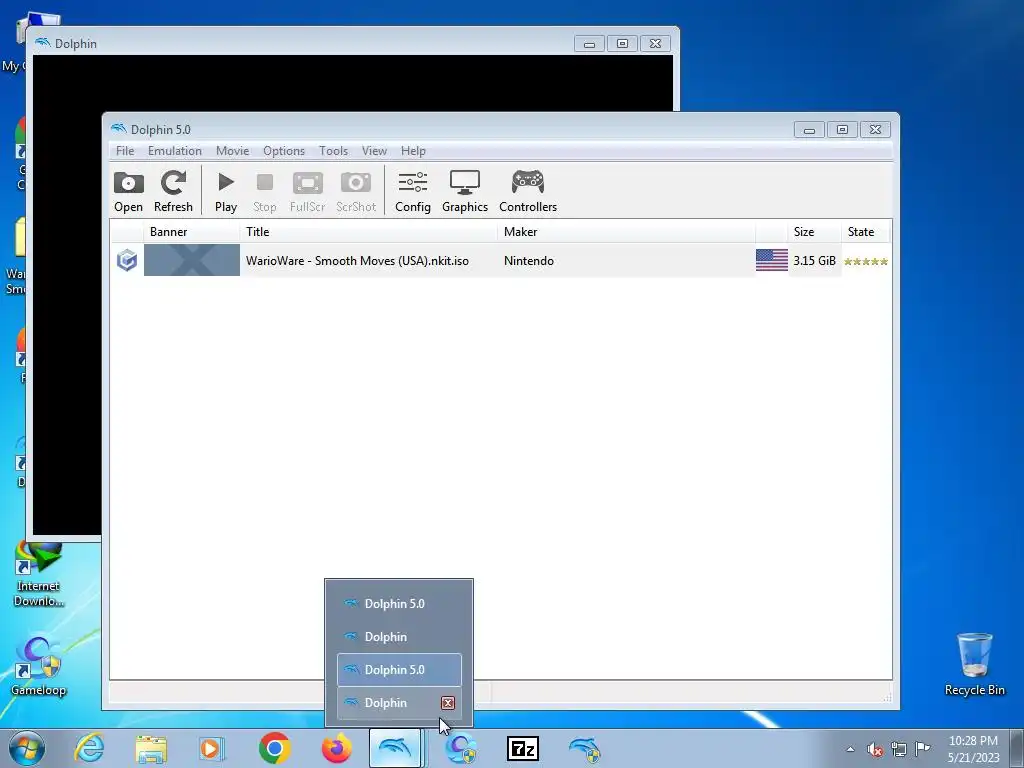Click the Nintendo maker cell
This screenshot has width=1024, height=768.
(x=528, y=261)
